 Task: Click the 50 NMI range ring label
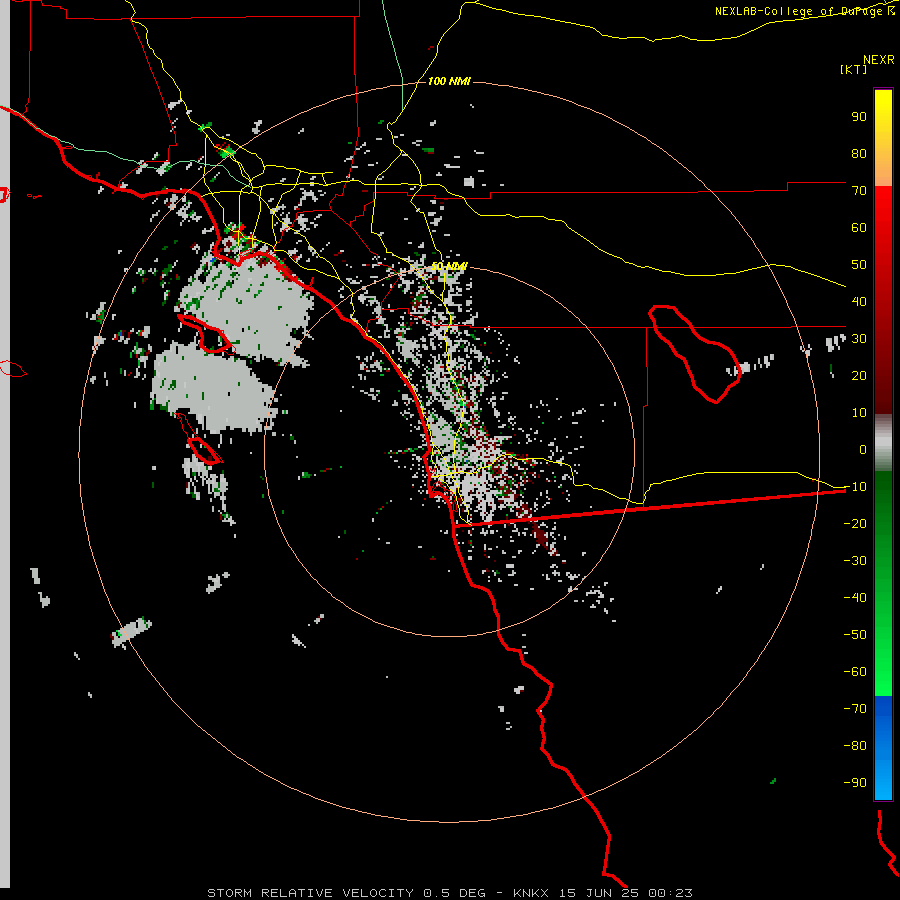(449, 266)
